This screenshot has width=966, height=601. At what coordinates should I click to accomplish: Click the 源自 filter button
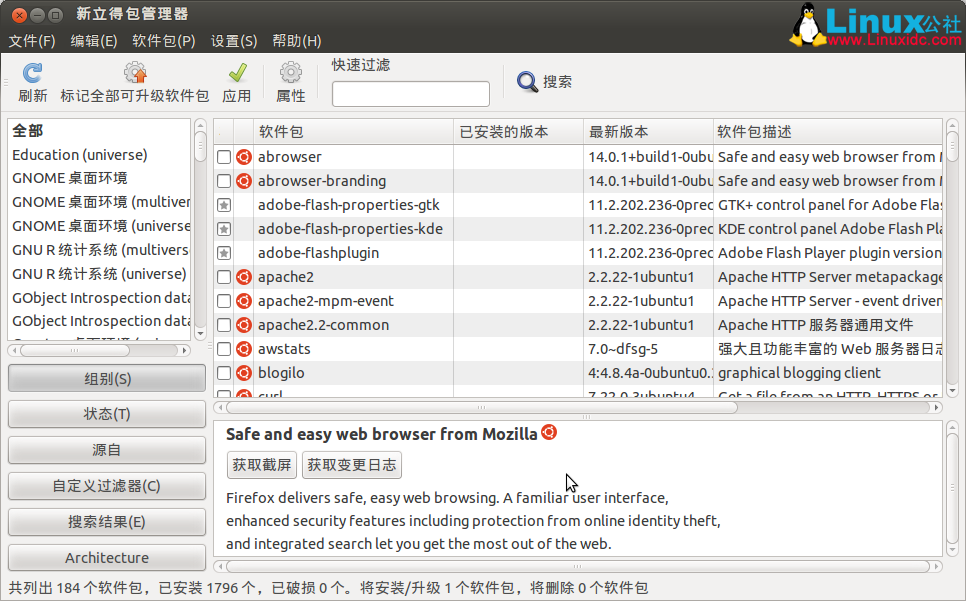click(107, 450)
